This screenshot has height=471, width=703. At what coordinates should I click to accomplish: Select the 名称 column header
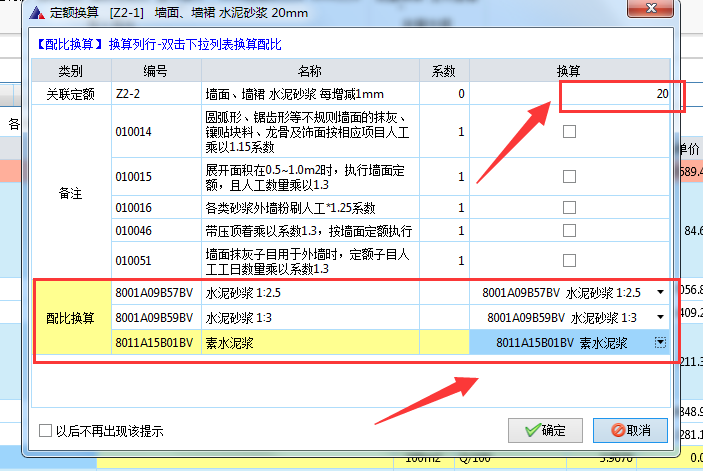coord(310,71)
